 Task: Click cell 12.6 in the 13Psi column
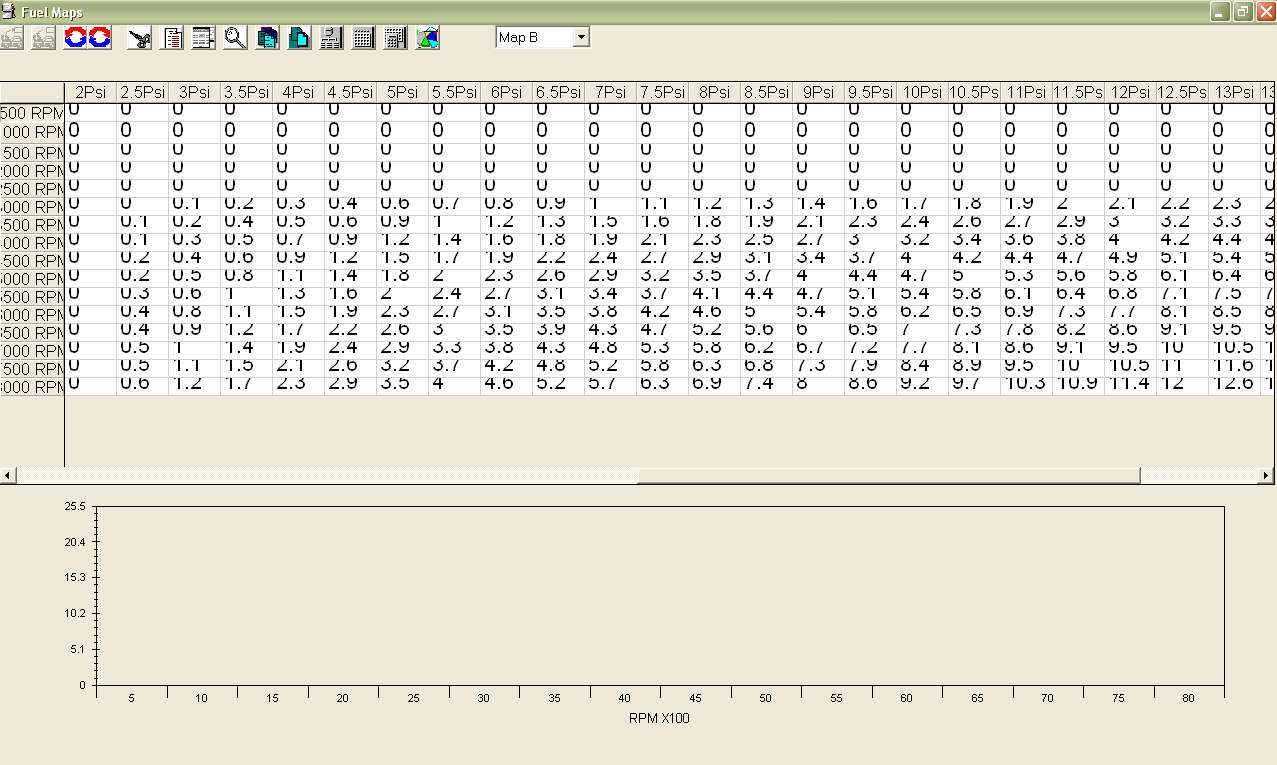click(x=1235, y=385)
